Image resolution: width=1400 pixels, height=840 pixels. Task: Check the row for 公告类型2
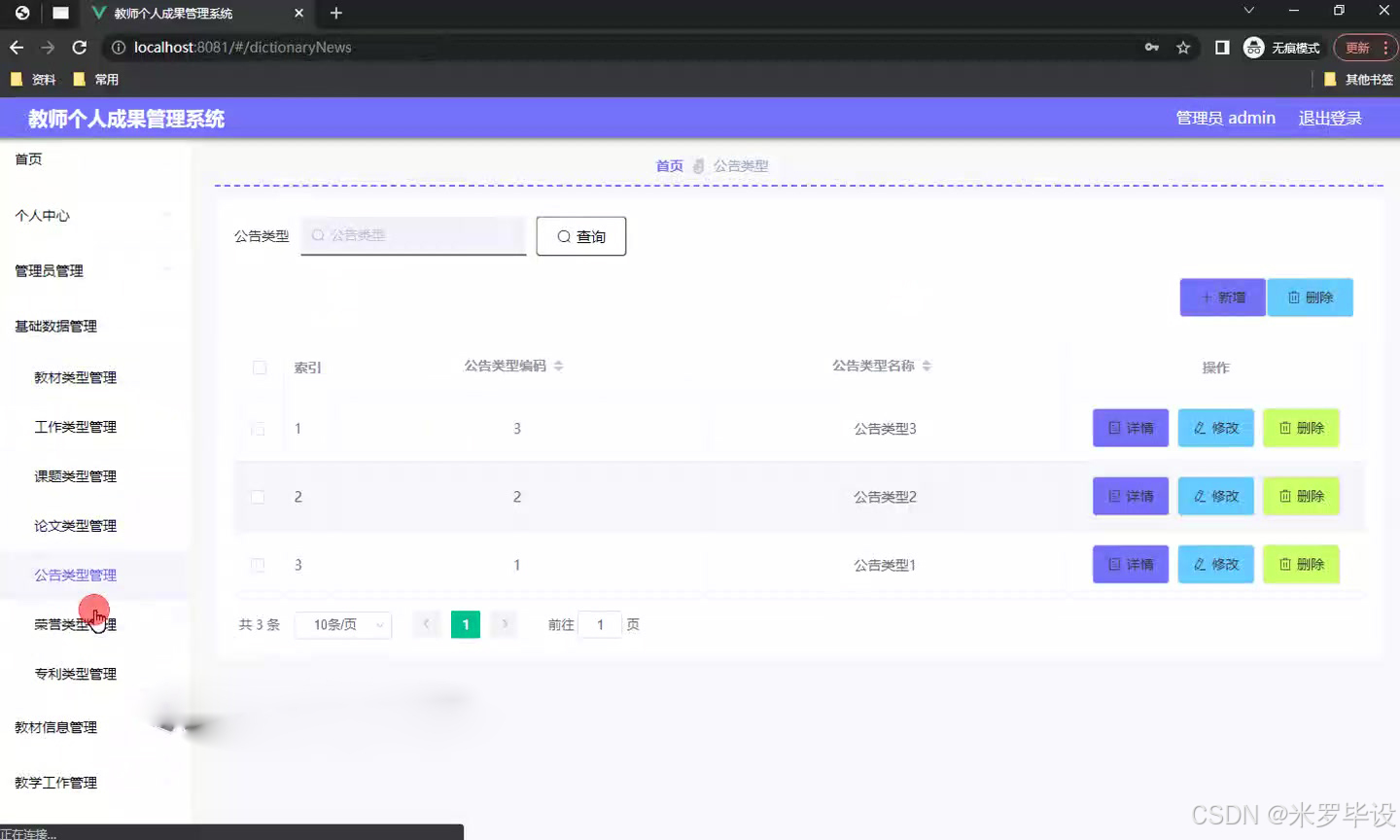tap(258, 497)
